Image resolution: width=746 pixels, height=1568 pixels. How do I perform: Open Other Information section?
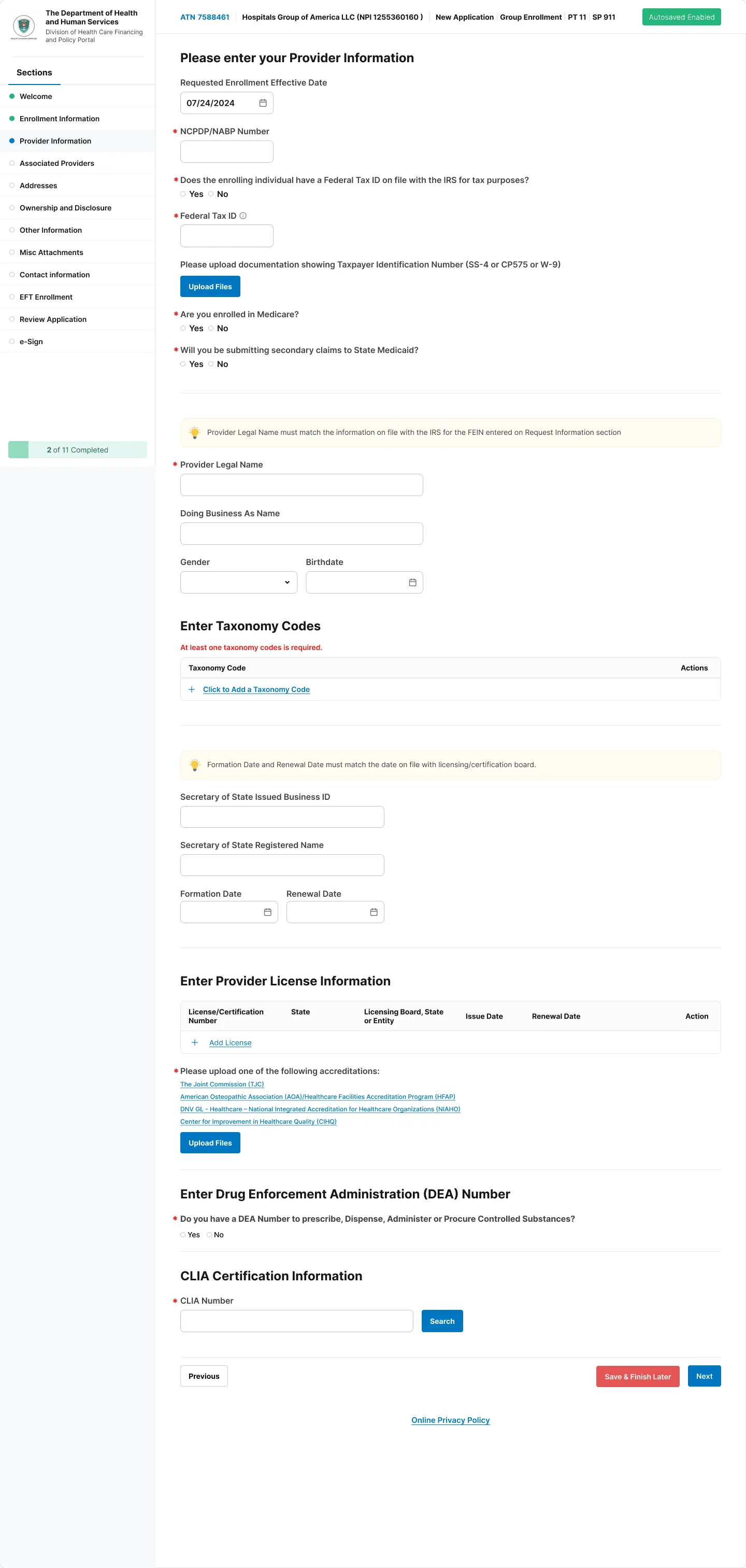coord(77,230)
